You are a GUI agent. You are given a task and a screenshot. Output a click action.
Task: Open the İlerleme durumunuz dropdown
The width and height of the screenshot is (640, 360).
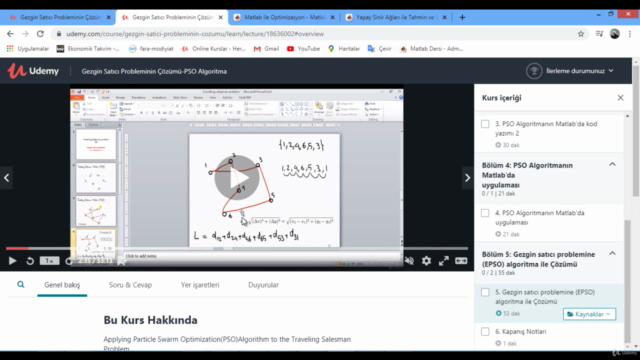click(x=570, y=71)
